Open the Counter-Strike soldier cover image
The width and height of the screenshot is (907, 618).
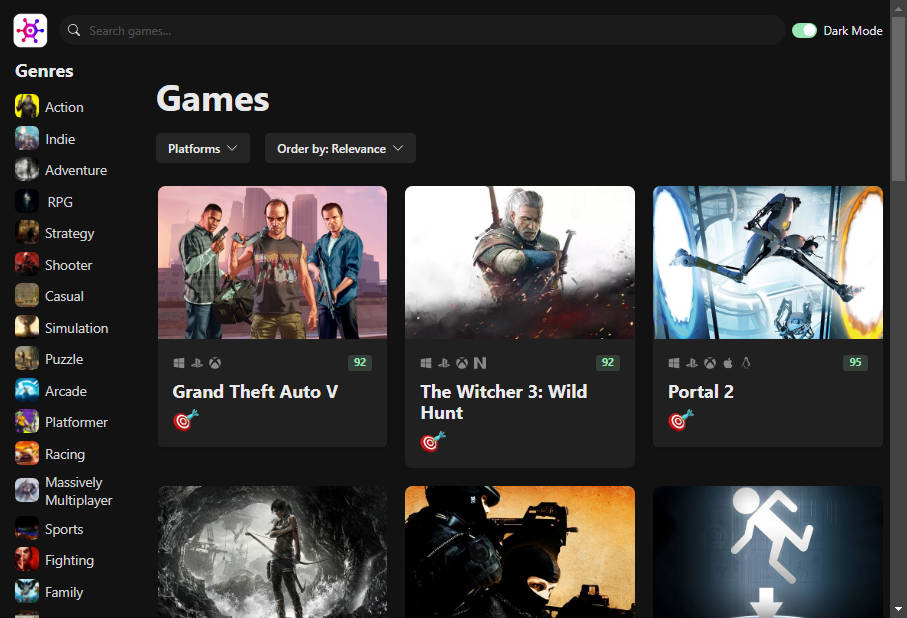520,552
